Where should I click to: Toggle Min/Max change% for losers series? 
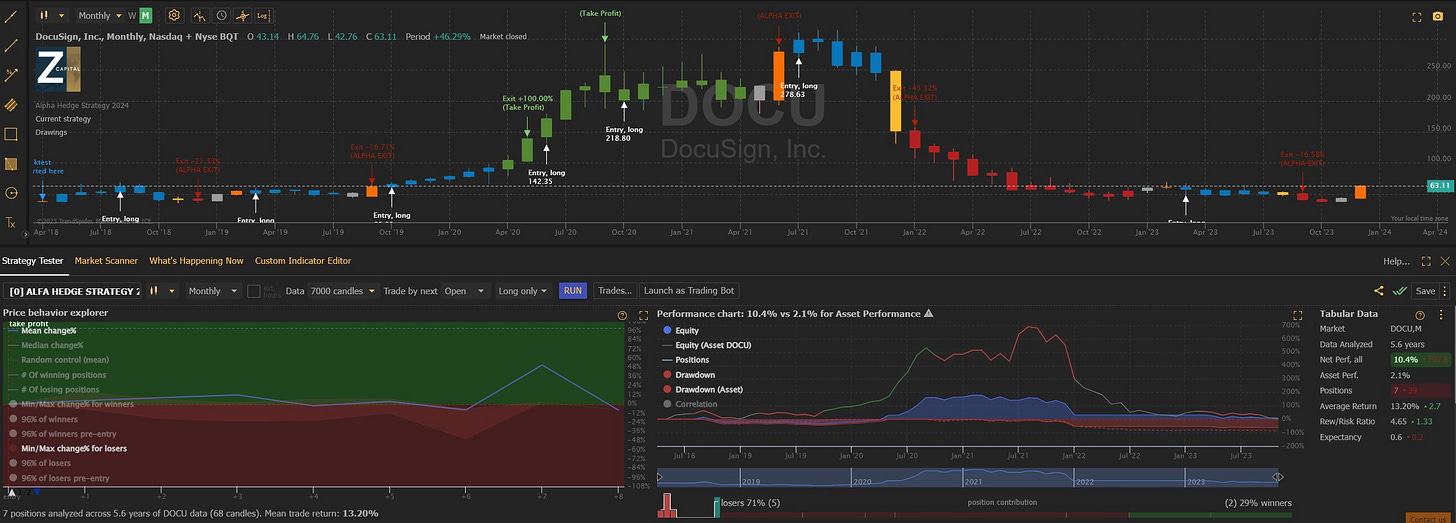pyautogui.click(x=68, y=448)
